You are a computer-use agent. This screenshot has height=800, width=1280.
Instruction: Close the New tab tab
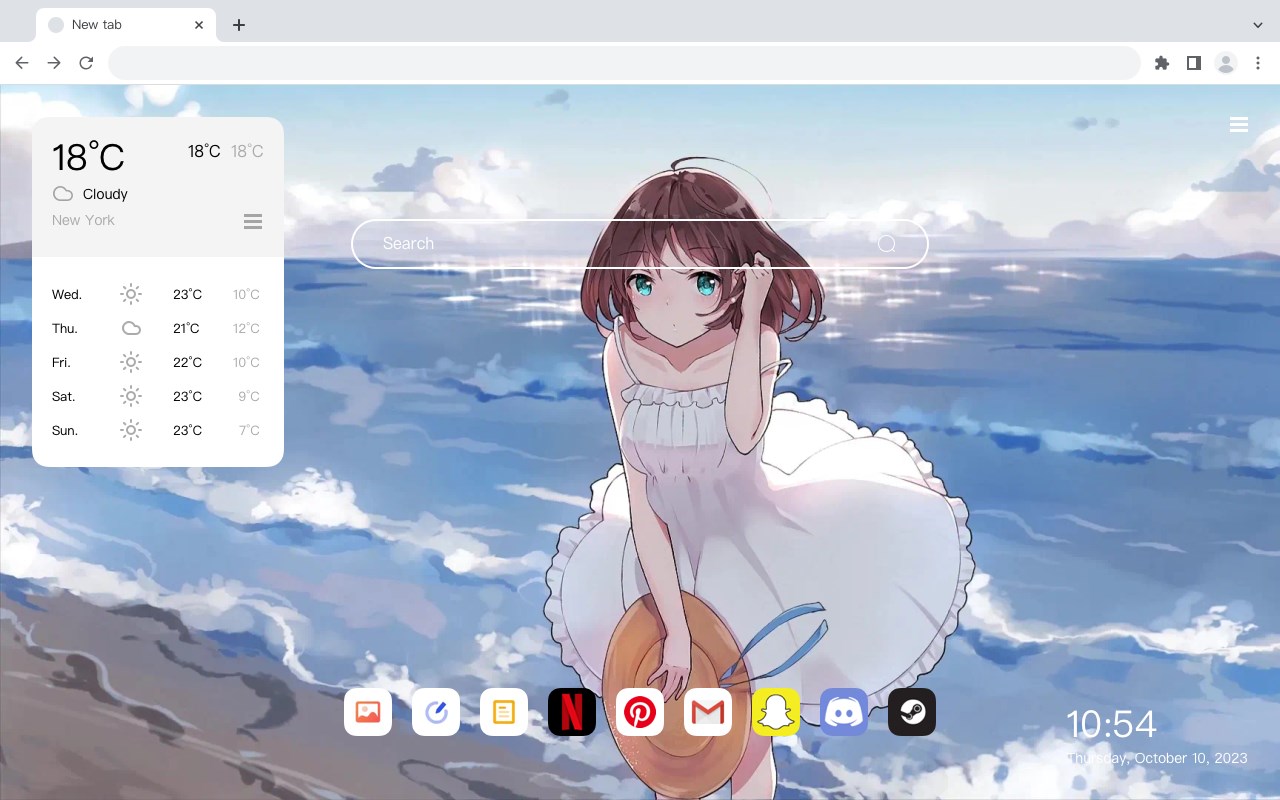tap(200, 25)
